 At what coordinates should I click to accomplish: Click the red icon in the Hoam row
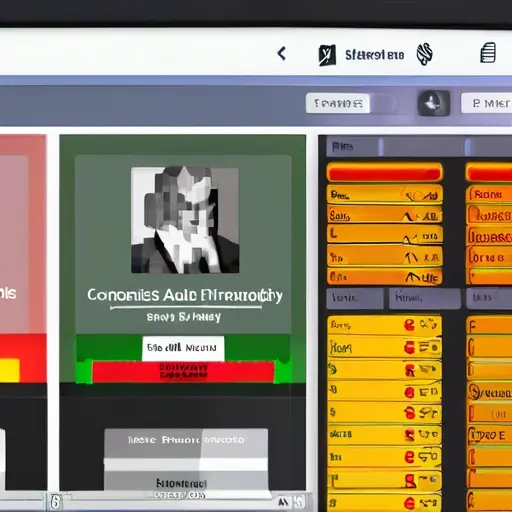coord(409,348)
